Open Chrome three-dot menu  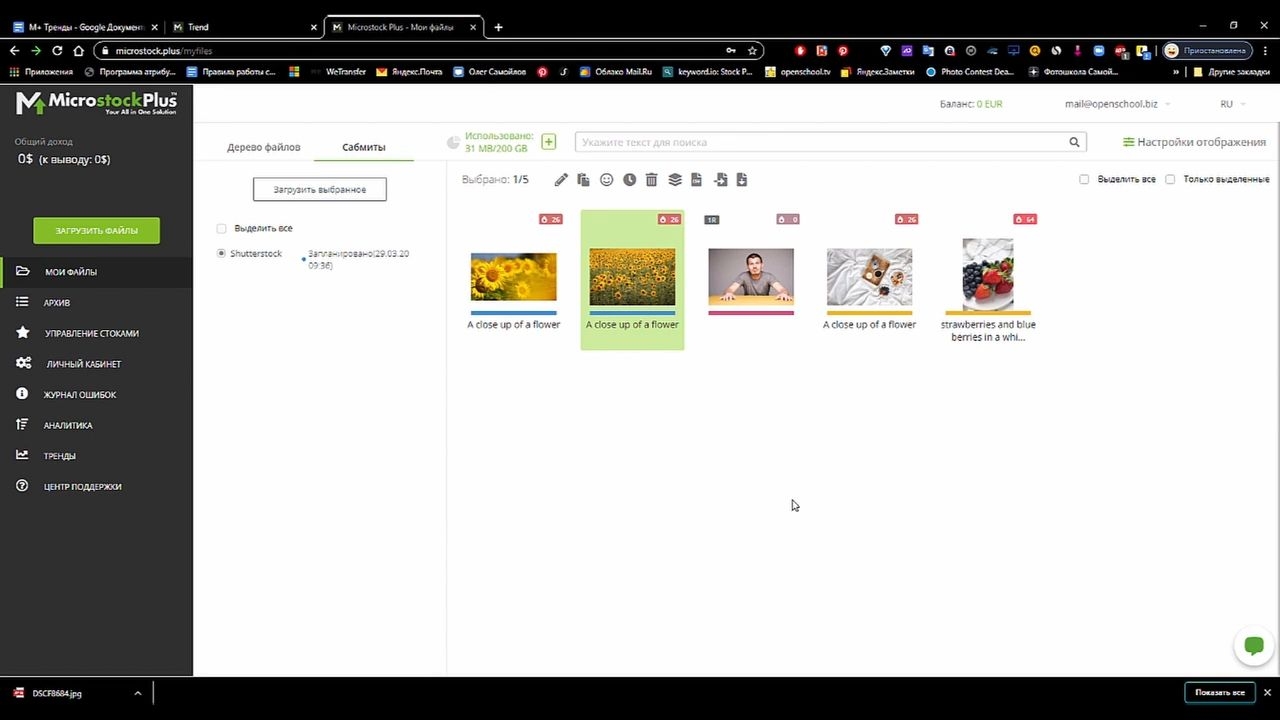(1266, 51)
